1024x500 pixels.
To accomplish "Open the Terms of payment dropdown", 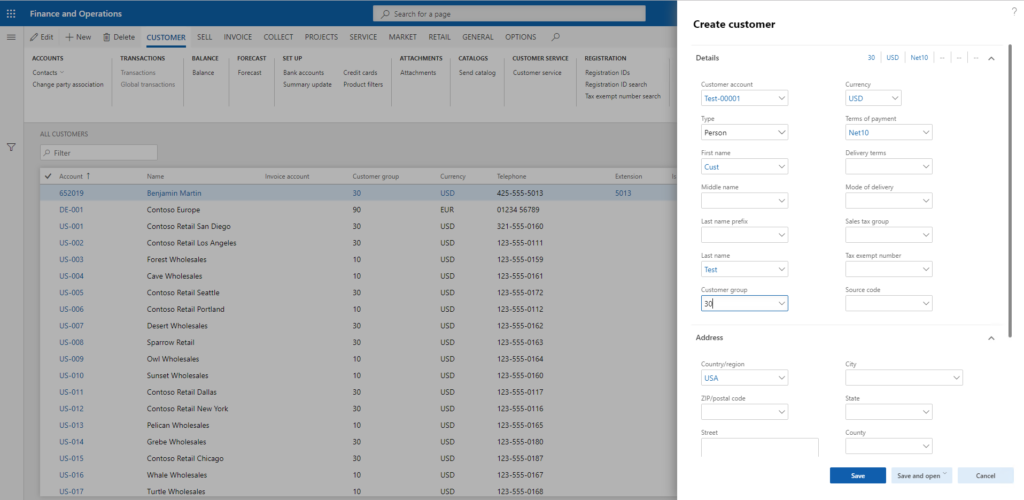I will pos(926,133).
